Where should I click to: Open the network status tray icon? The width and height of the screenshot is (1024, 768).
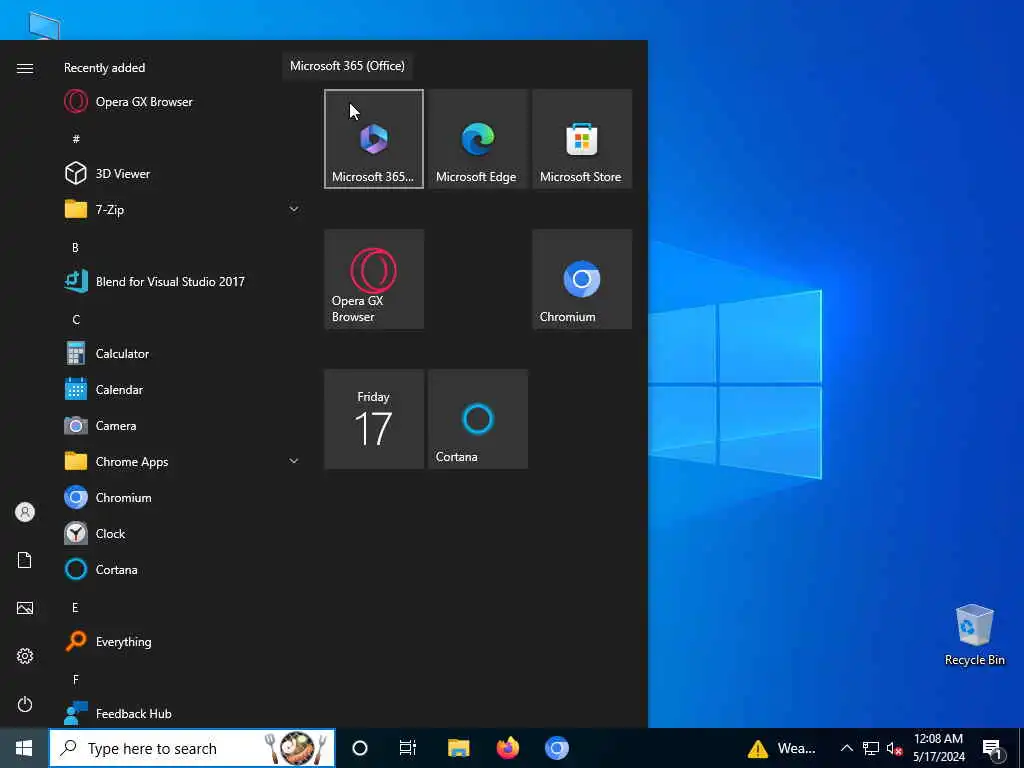[871, 748]
